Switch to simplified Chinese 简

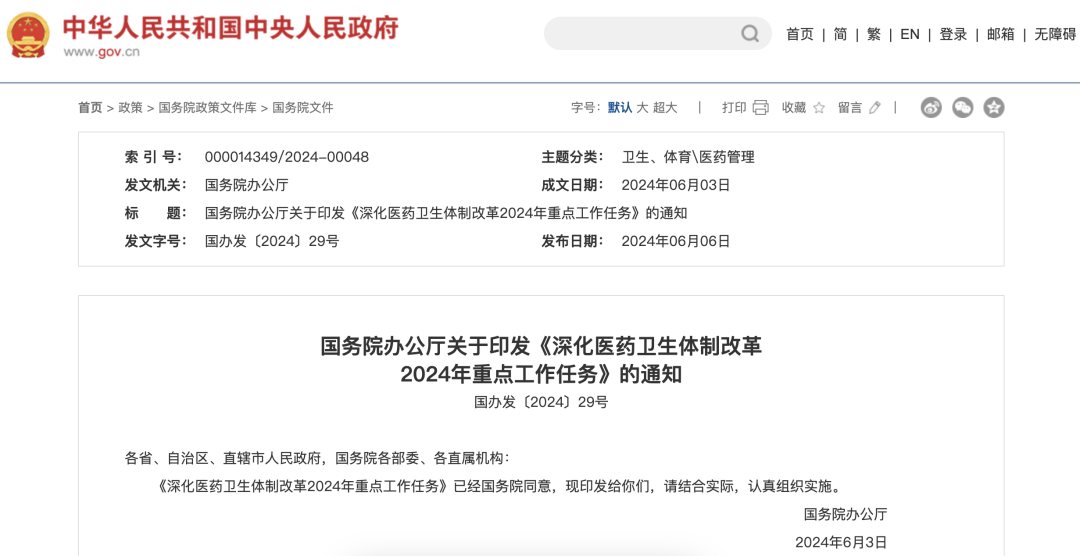840,34
